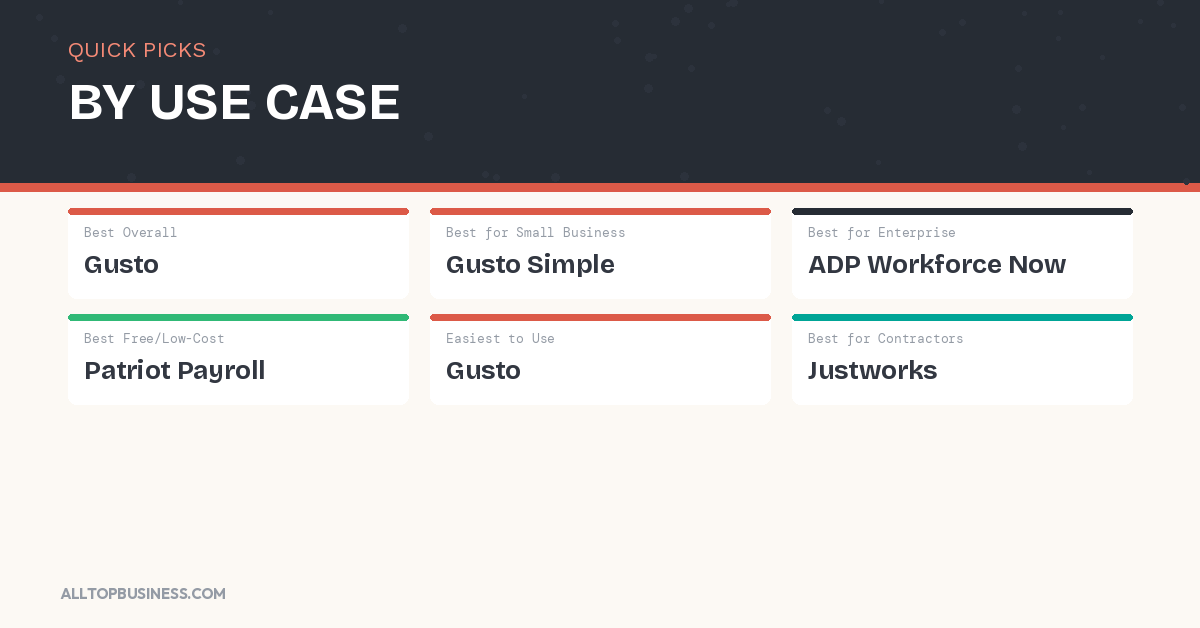
Task: Select the Justworks card
Action: pos(962,359)
